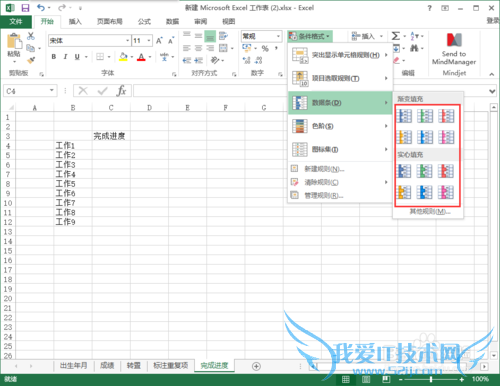This screenshot has width=500, height=386.
Task: Cut selection with the scissors icon
Action: click(31, 36)
